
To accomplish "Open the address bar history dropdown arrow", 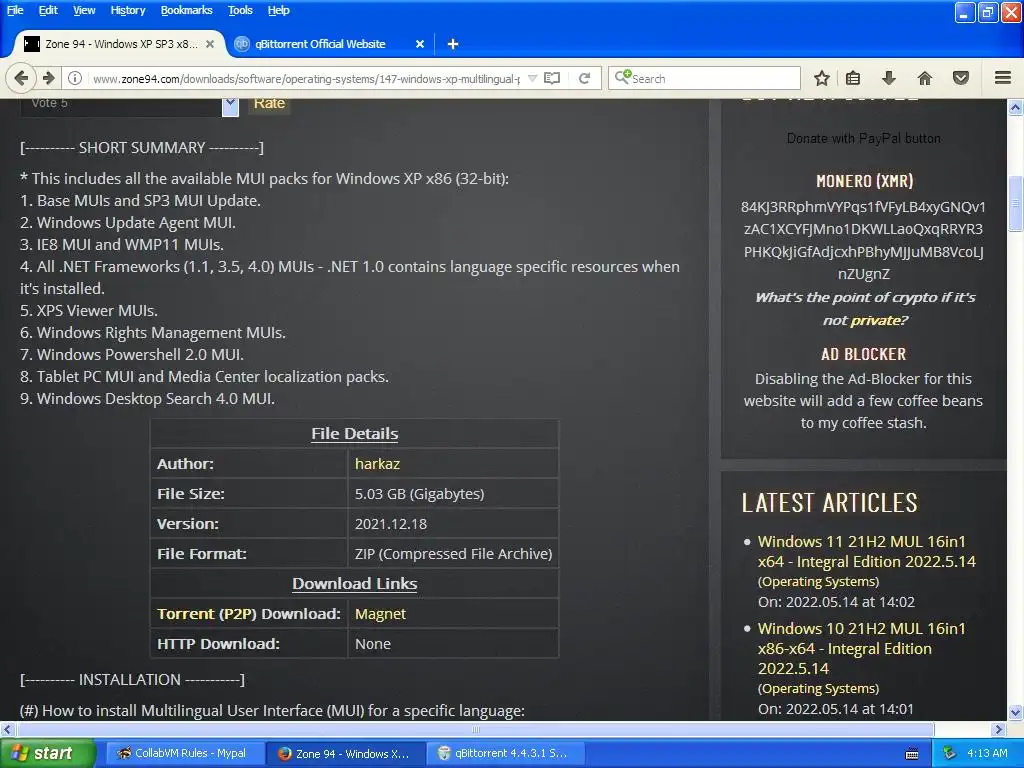I will pos(532,78).
